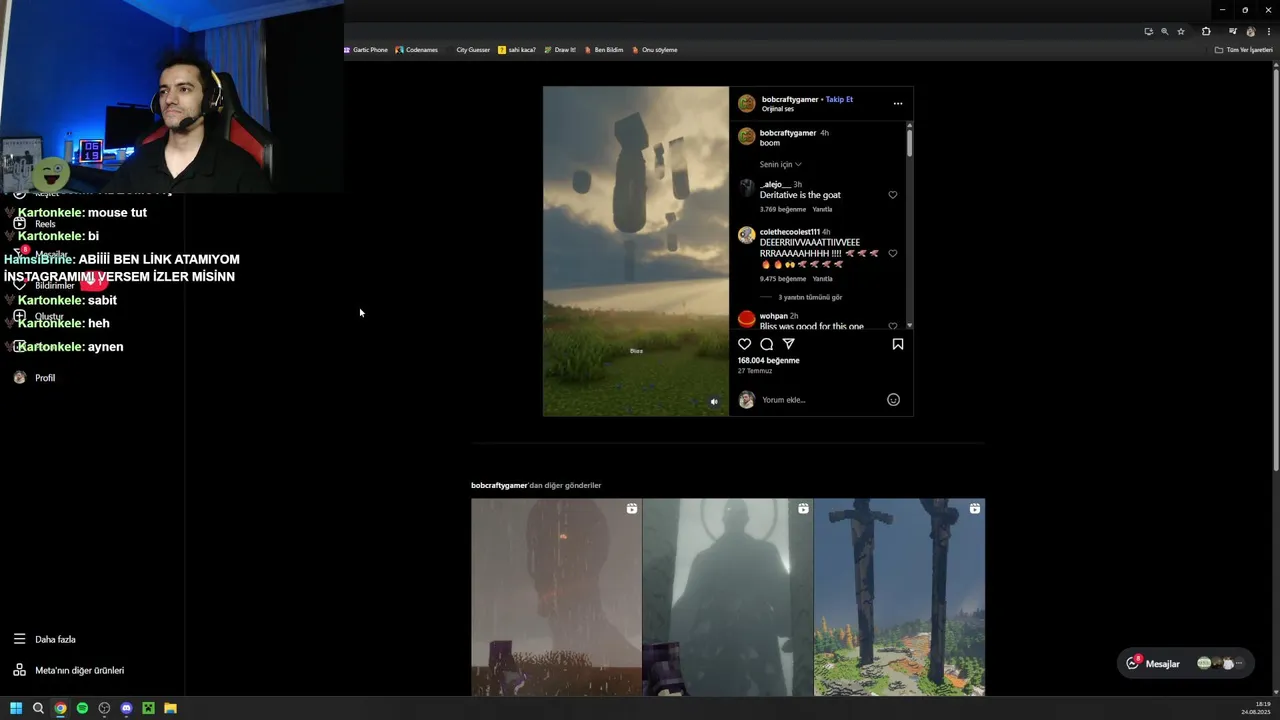Like the wohpan comment
The height and width of the screenshot is (720, 1280).
893,325
